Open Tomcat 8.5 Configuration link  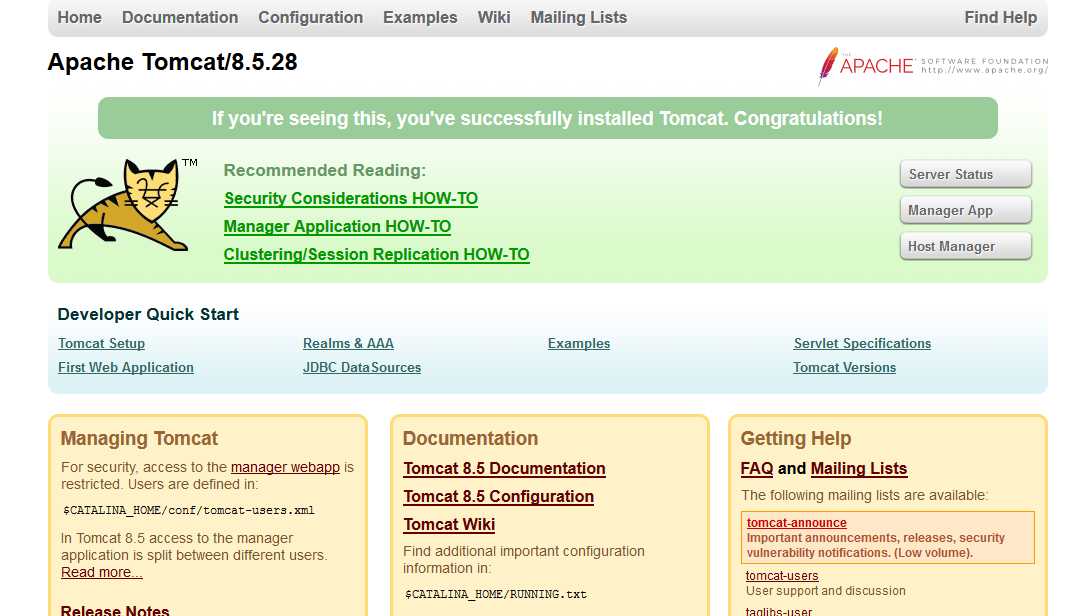(x=499, y=496)
